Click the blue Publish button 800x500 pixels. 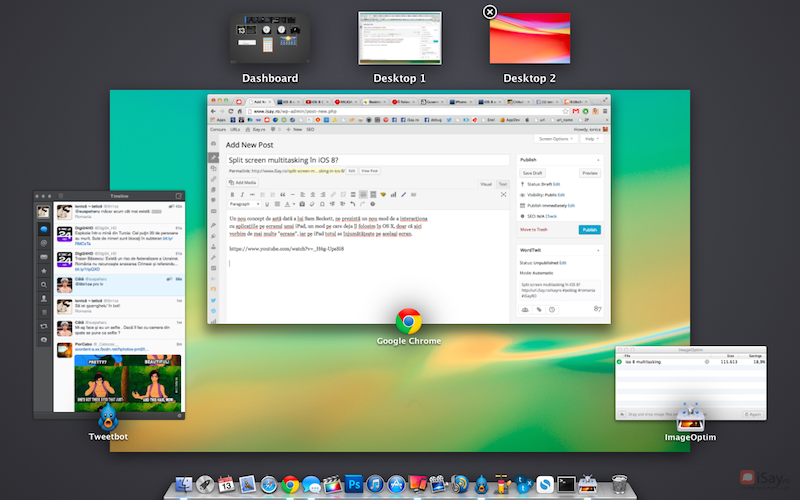coord(590,229)
